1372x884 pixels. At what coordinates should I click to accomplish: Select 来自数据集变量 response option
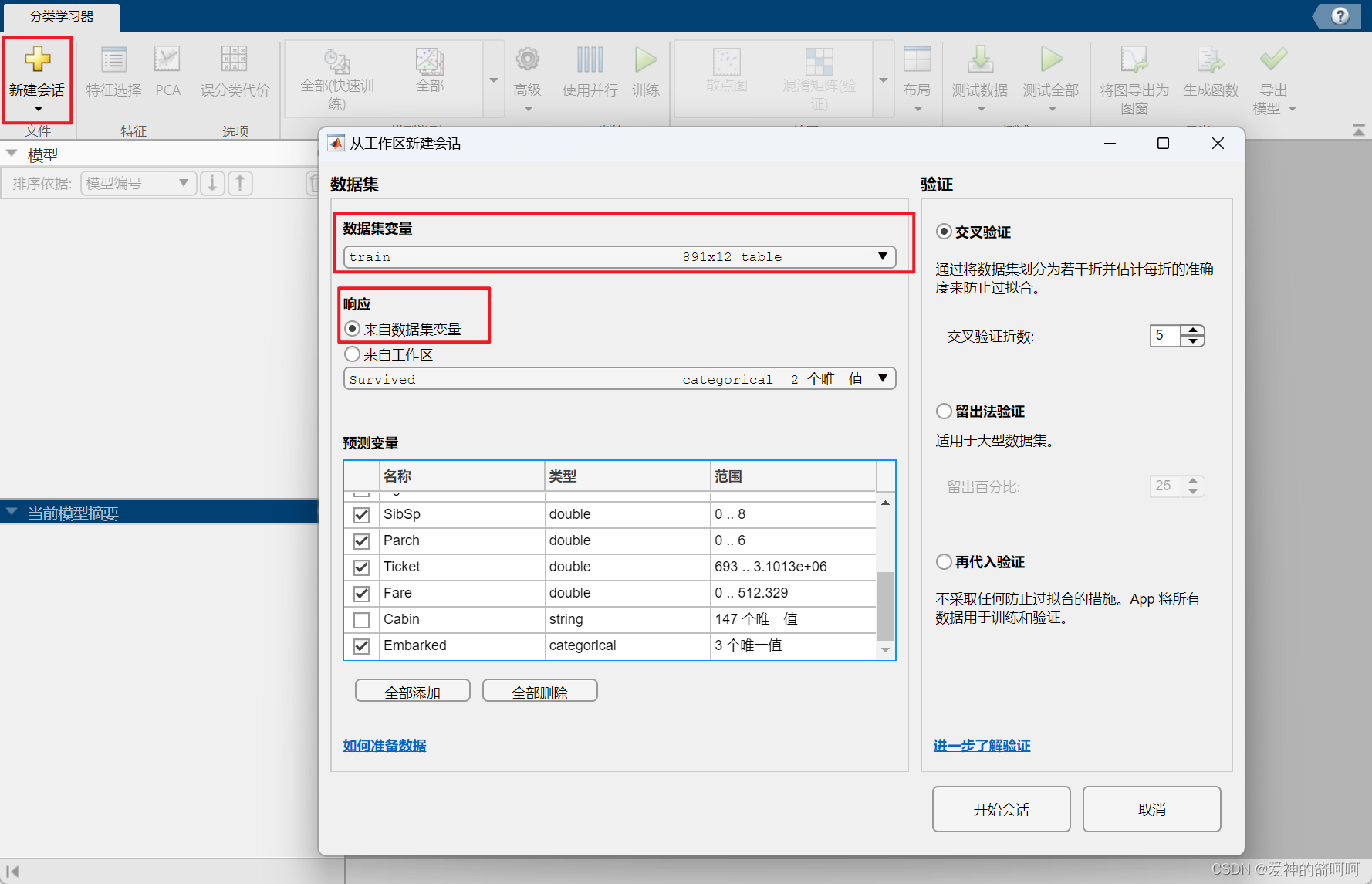click(x=353, y=329)
